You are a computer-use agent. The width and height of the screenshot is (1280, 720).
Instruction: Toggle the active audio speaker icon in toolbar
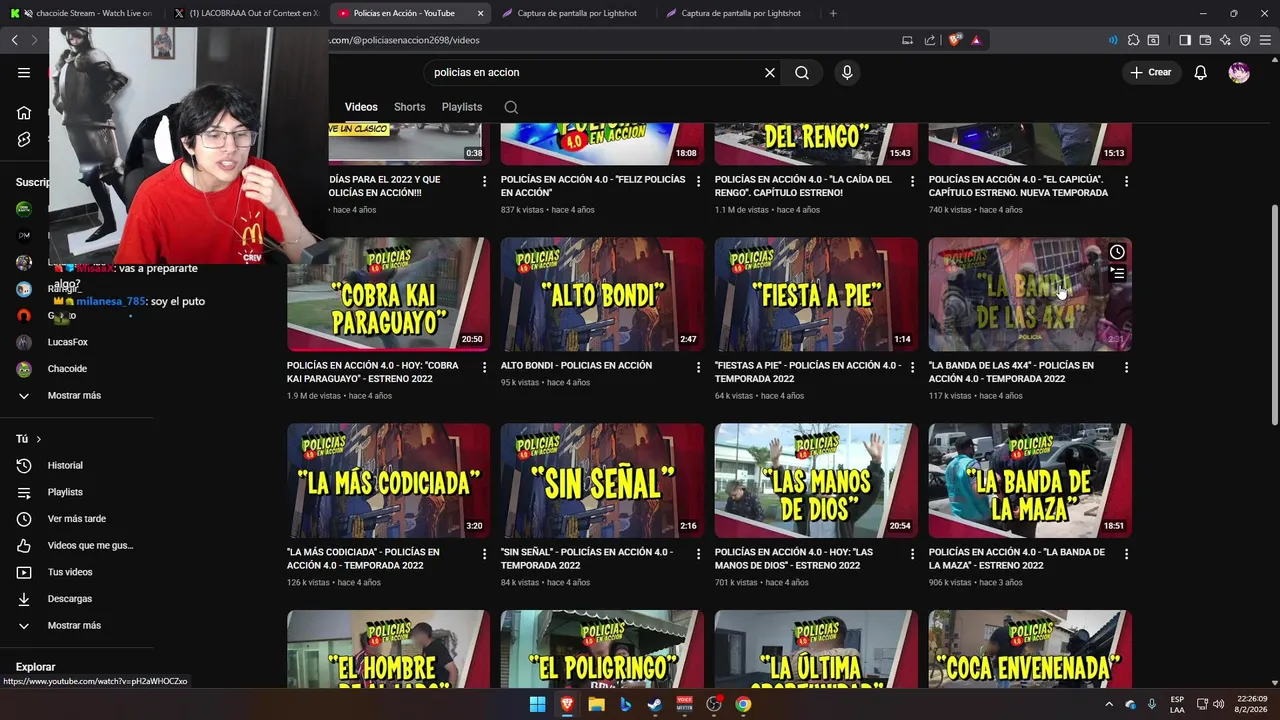point(1113,40)
